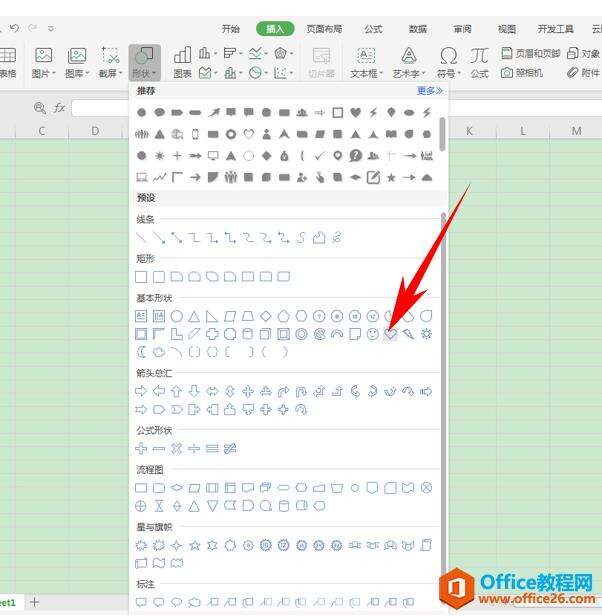
Task: Open the 图库 gallery icon
Action: [x=77, y=55]
